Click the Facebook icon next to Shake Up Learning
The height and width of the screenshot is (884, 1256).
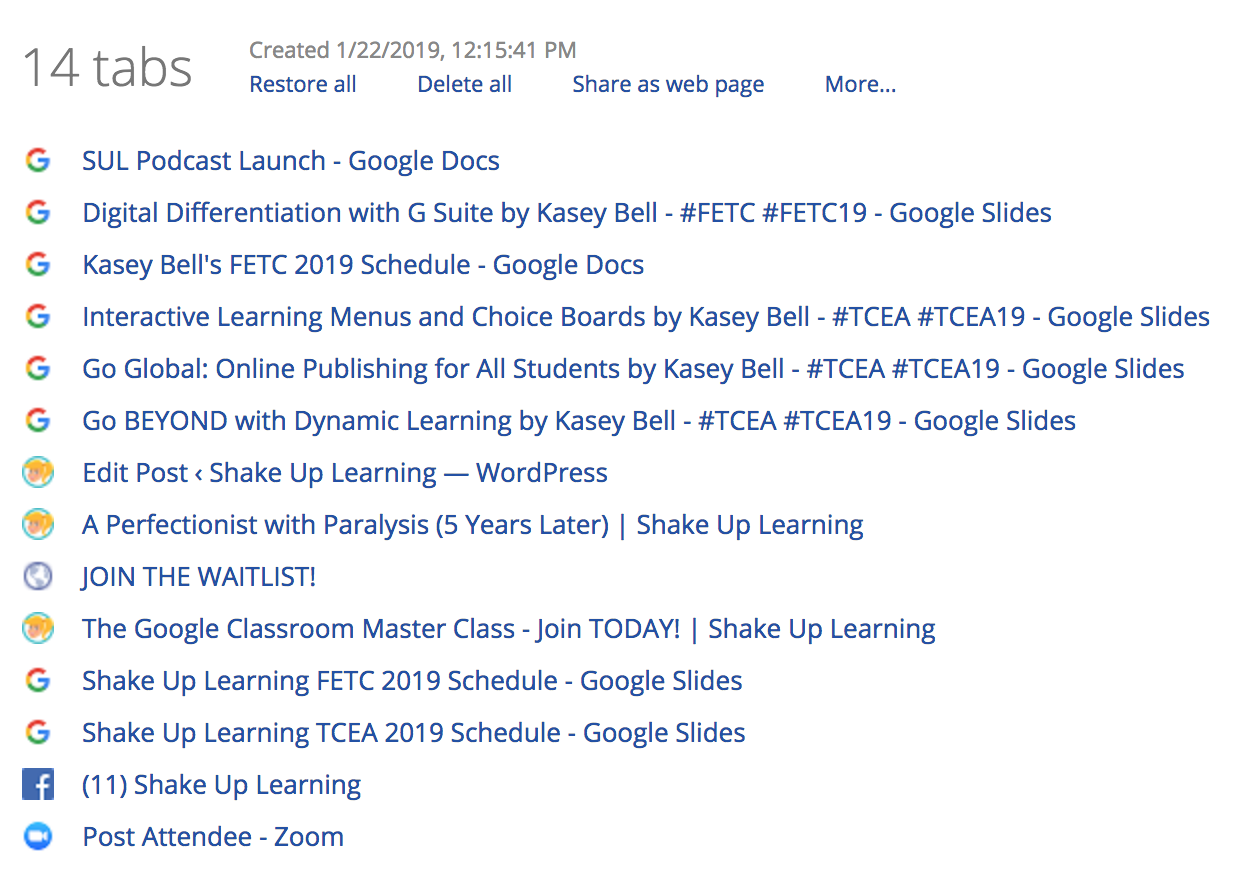coord(38,784)
